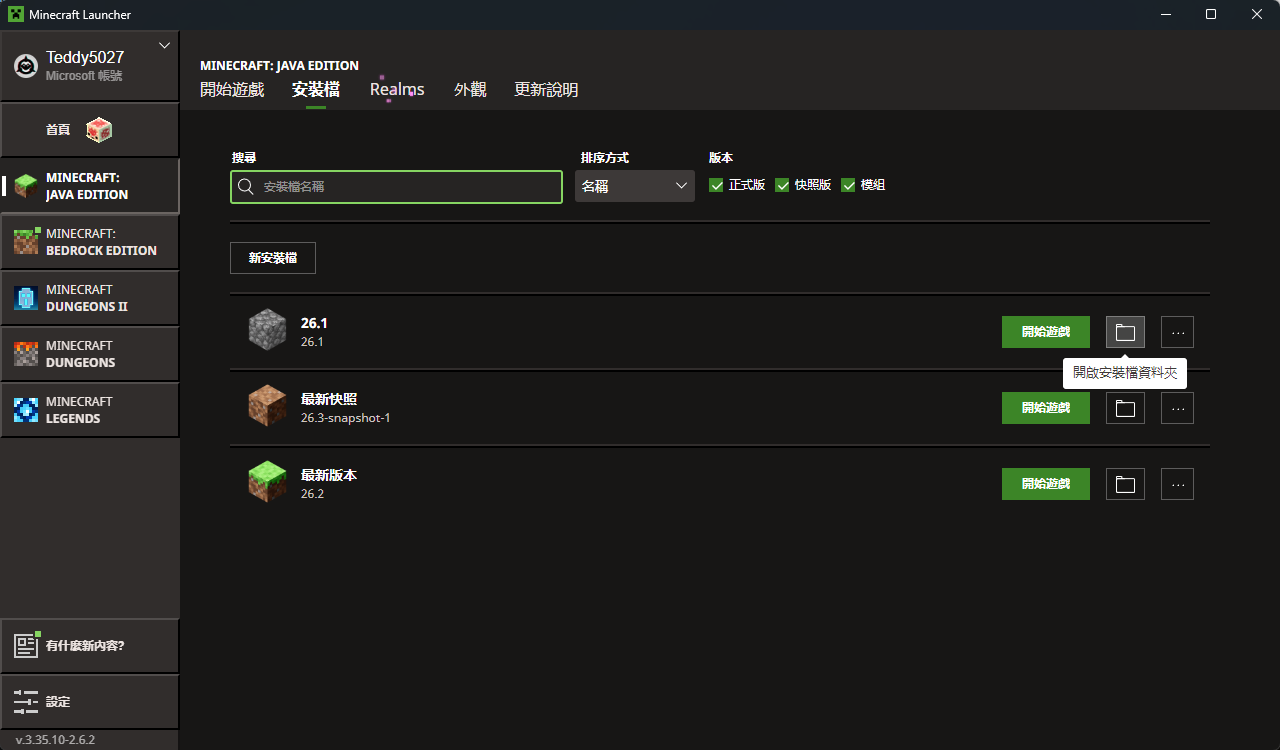Click the cobblestone block icon of 26.1
This screenshot has height=750, width=1280.
click(267, 330)
